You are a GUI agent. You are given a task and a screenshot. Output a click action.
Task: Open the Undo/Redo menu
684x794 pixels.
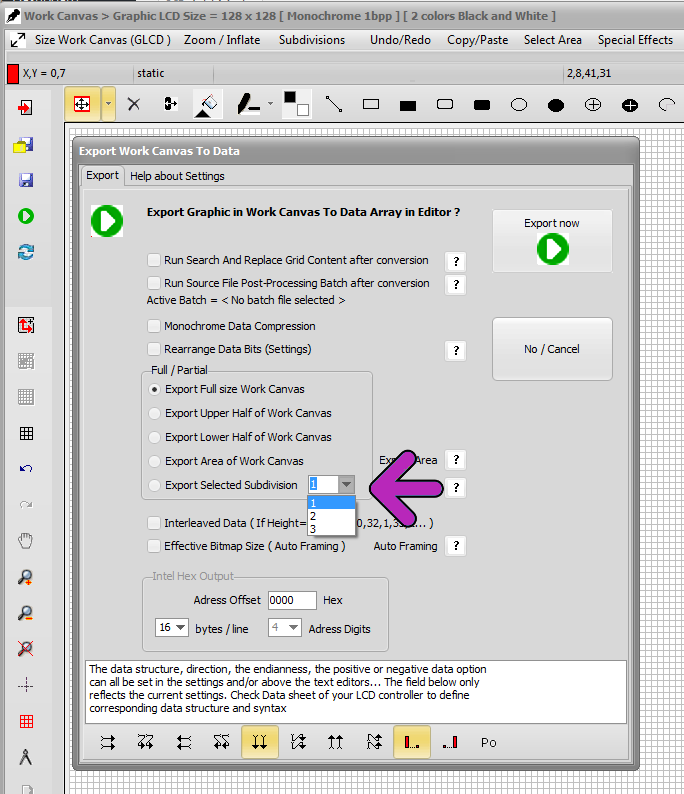pos(400,40)
